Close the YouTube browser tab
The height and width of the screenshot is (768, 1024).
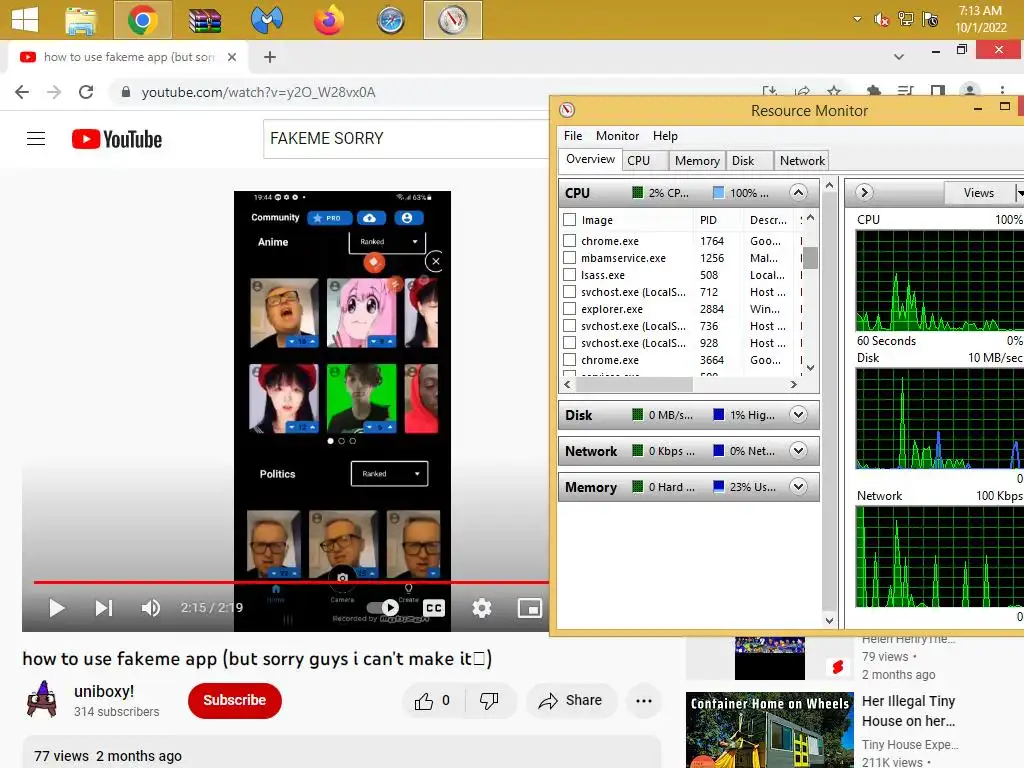(232, 57)
